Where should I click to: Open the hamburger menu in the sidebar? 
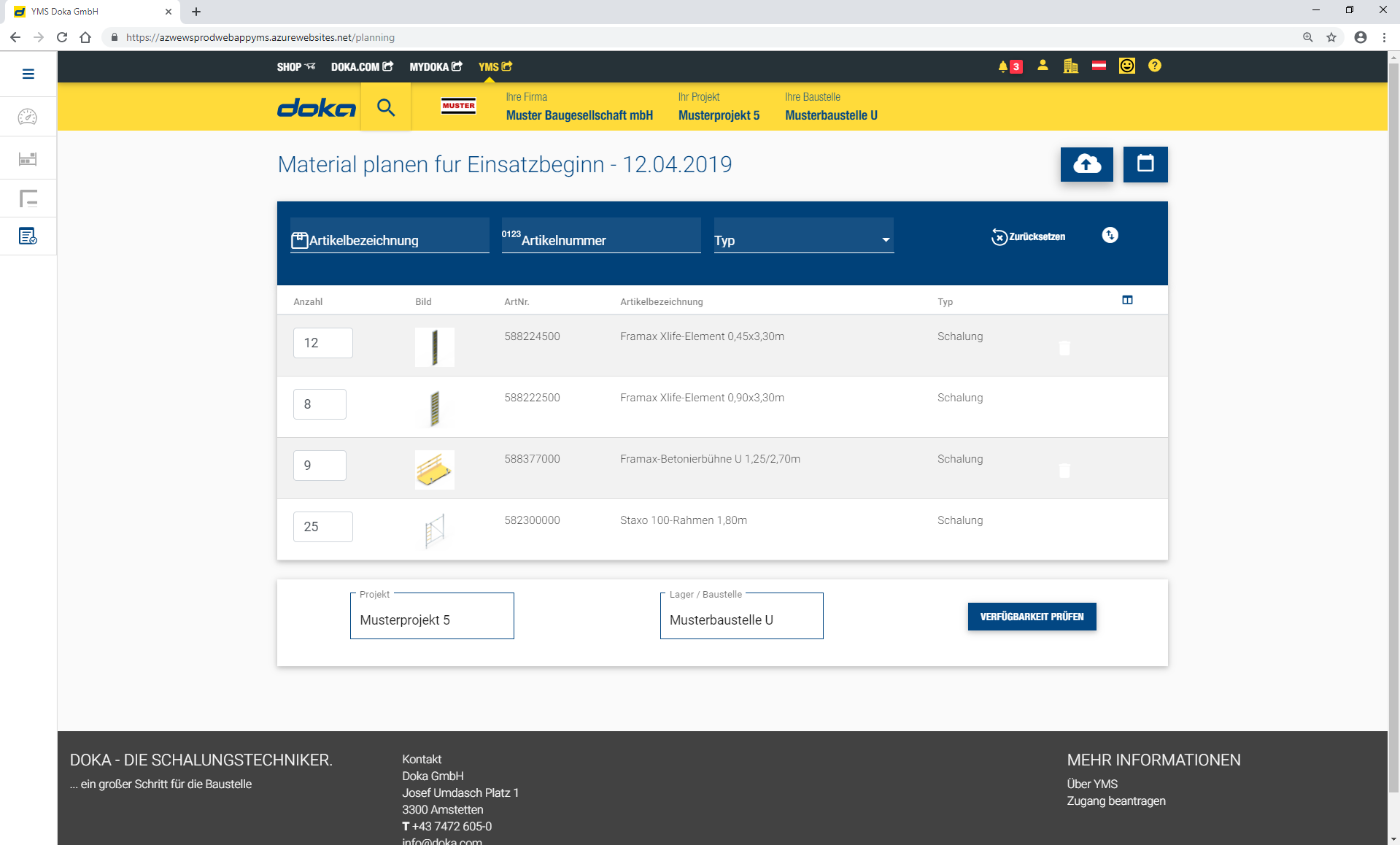click(28, 74)
